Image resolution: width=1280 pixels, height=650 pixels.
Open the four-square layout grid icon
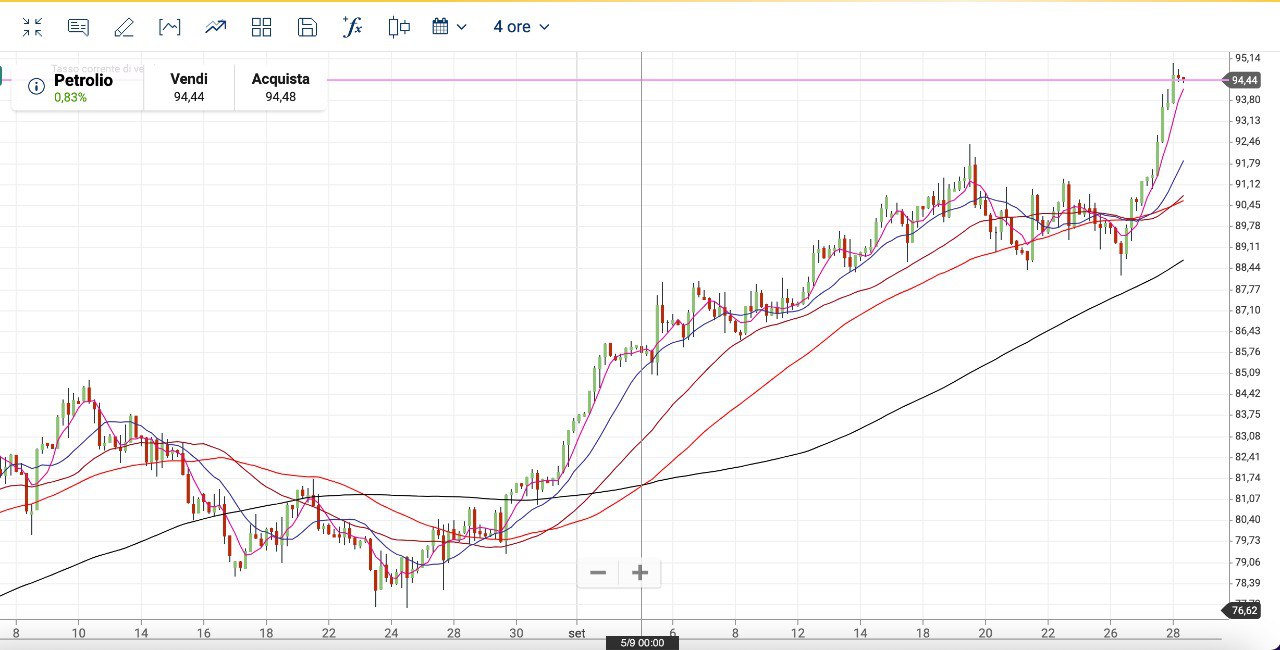click(x=261, y=27)
